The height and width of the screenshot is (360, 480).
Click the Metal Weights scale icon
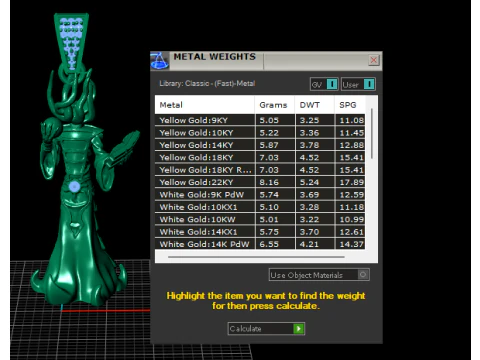pos(159,61)
